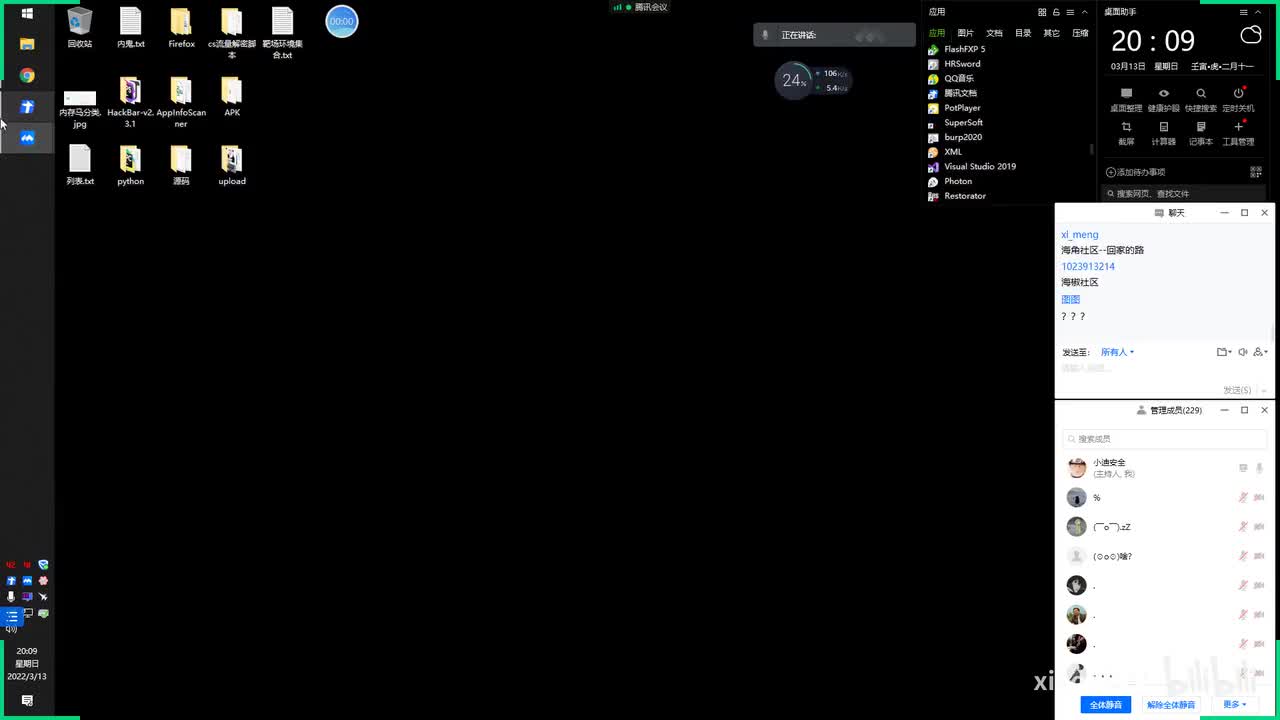Click the 解除全体静音 unmute-all button

point(1171,705)
